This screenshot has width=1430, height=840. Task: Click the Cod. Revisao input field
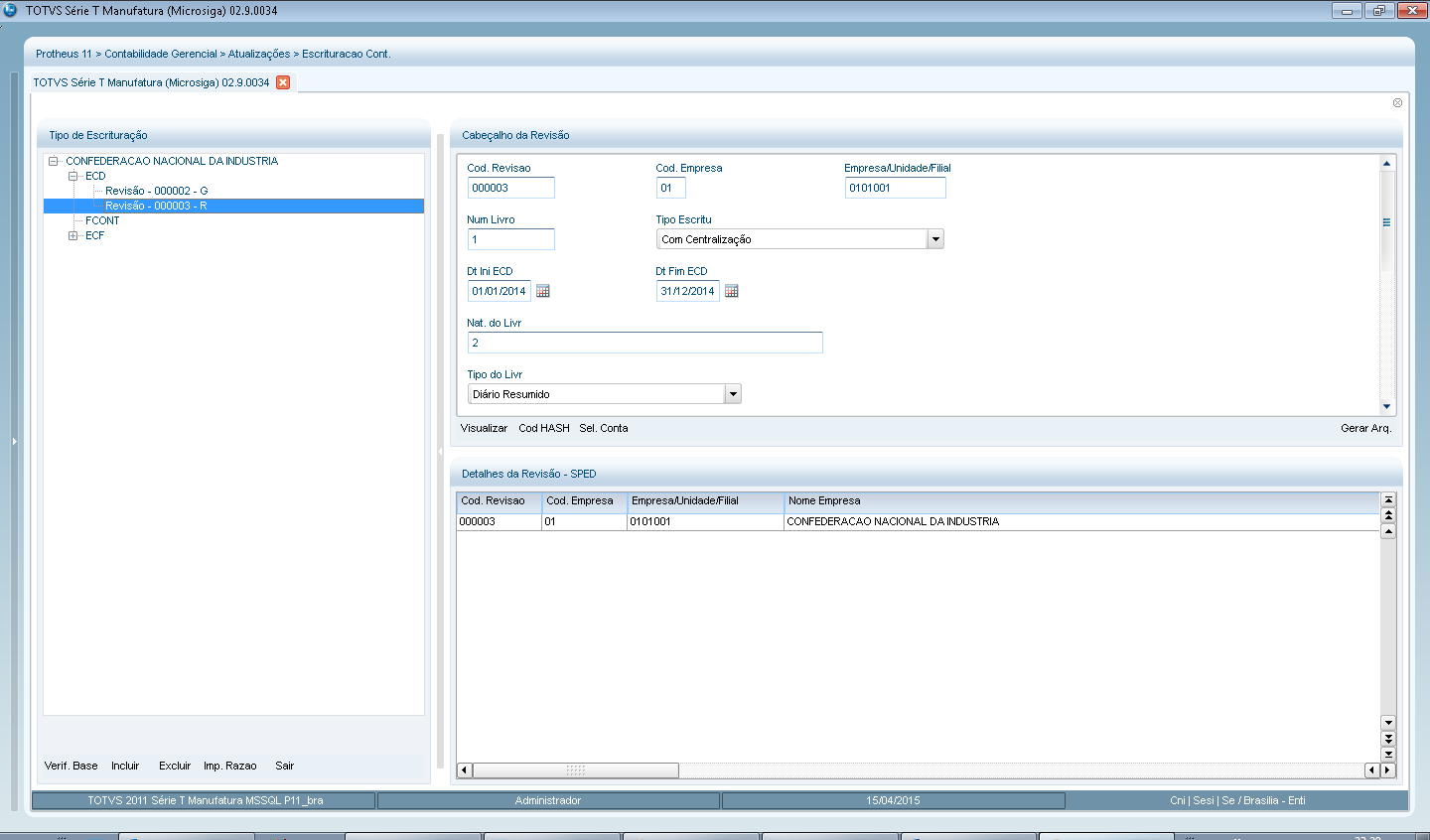[x=511, y=188]
